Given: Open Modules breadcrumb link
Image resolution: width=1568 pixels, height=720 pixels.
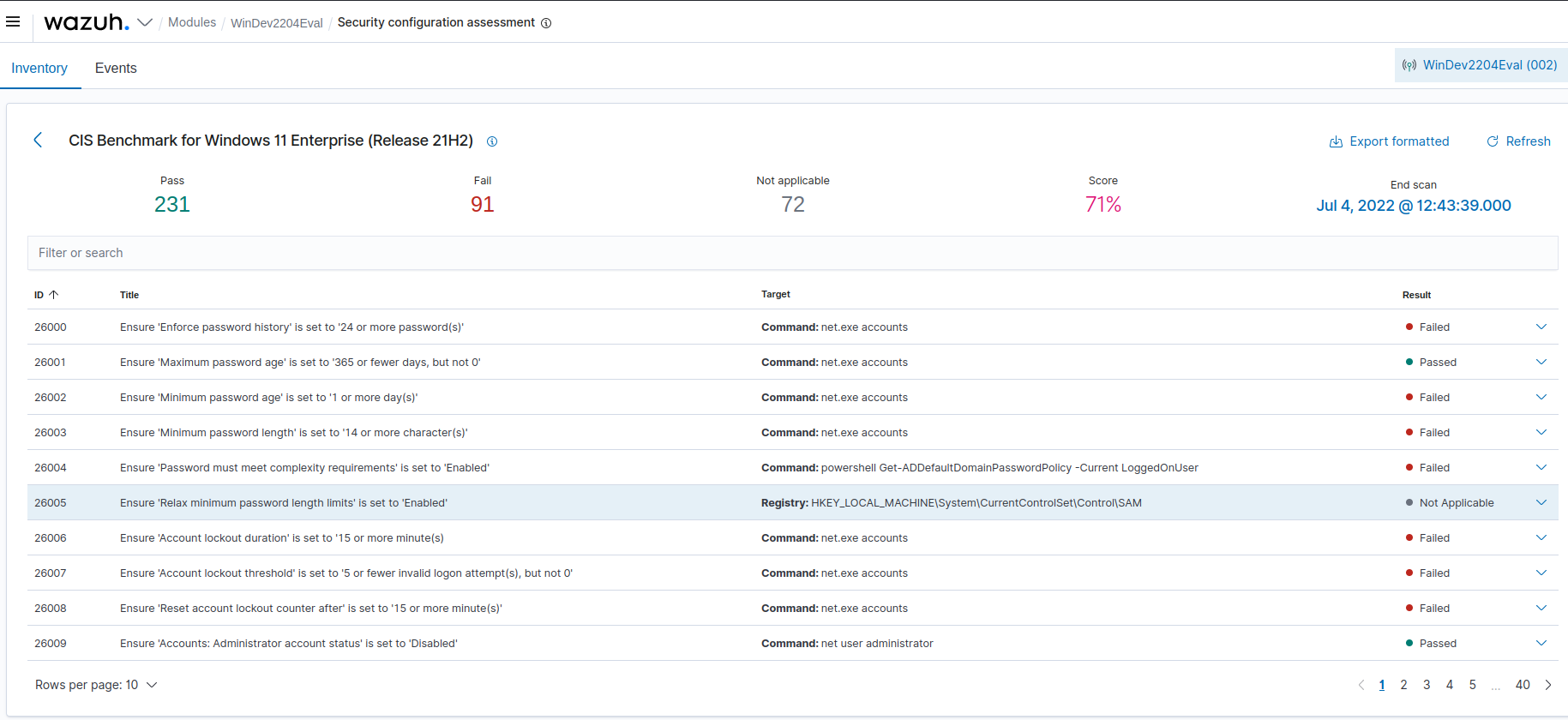Looking at the screenshot, I should click(x=192, y=22).
